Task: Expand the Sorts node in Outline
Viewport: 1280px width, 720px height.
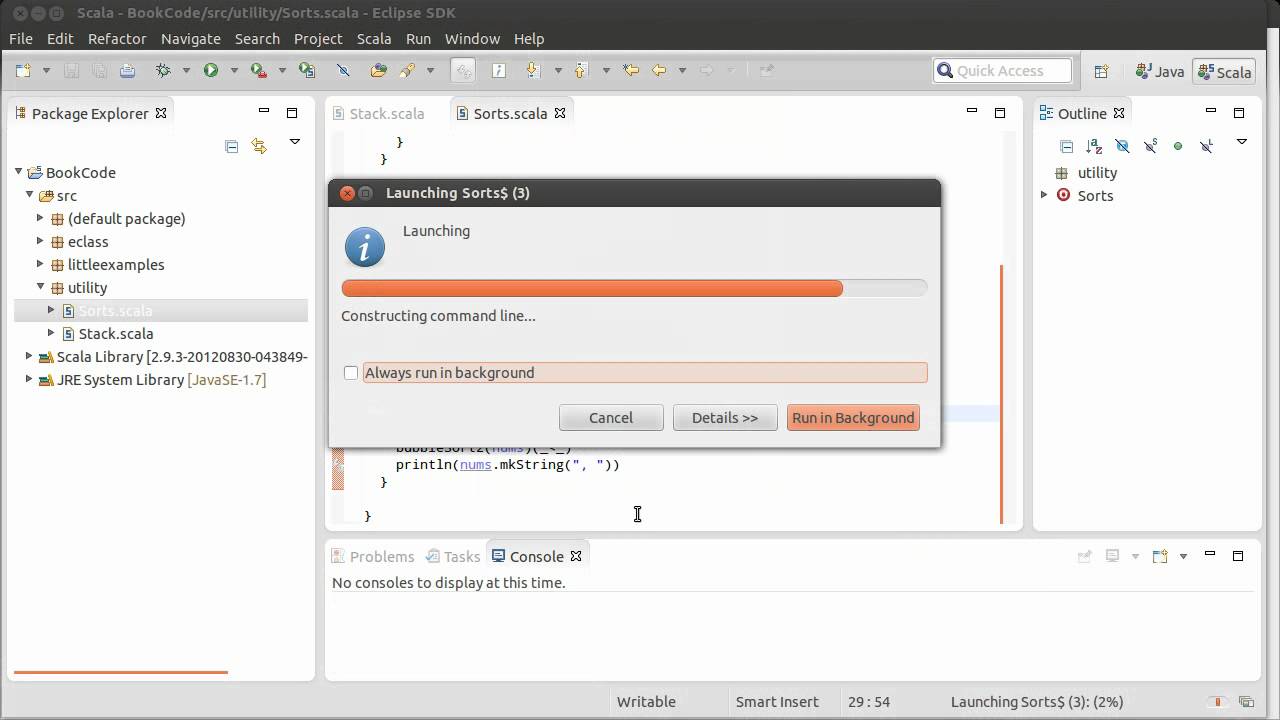Action: point(1044,195)
